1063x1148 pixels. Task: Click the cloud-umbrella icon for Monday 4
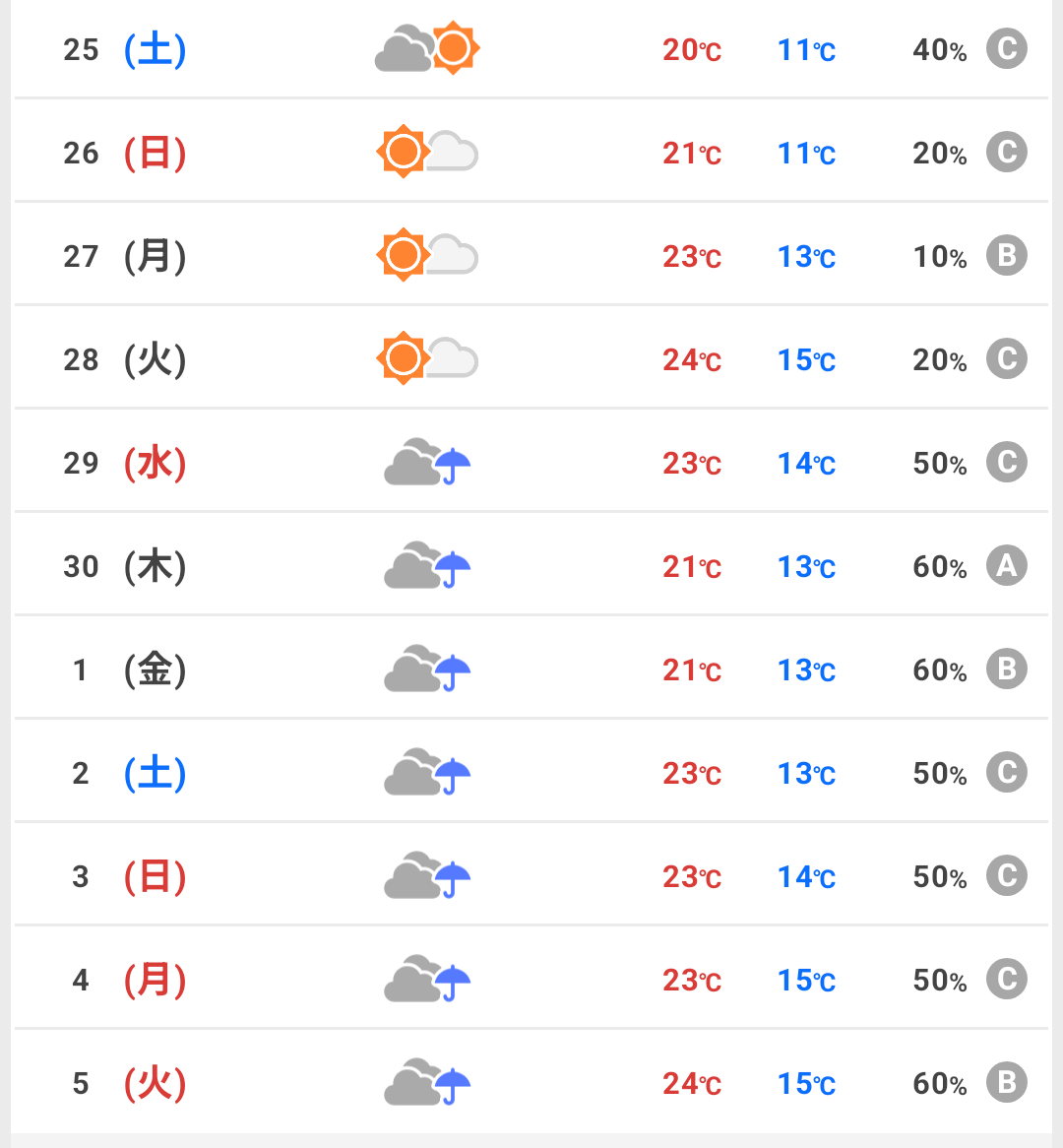(427, 980)
